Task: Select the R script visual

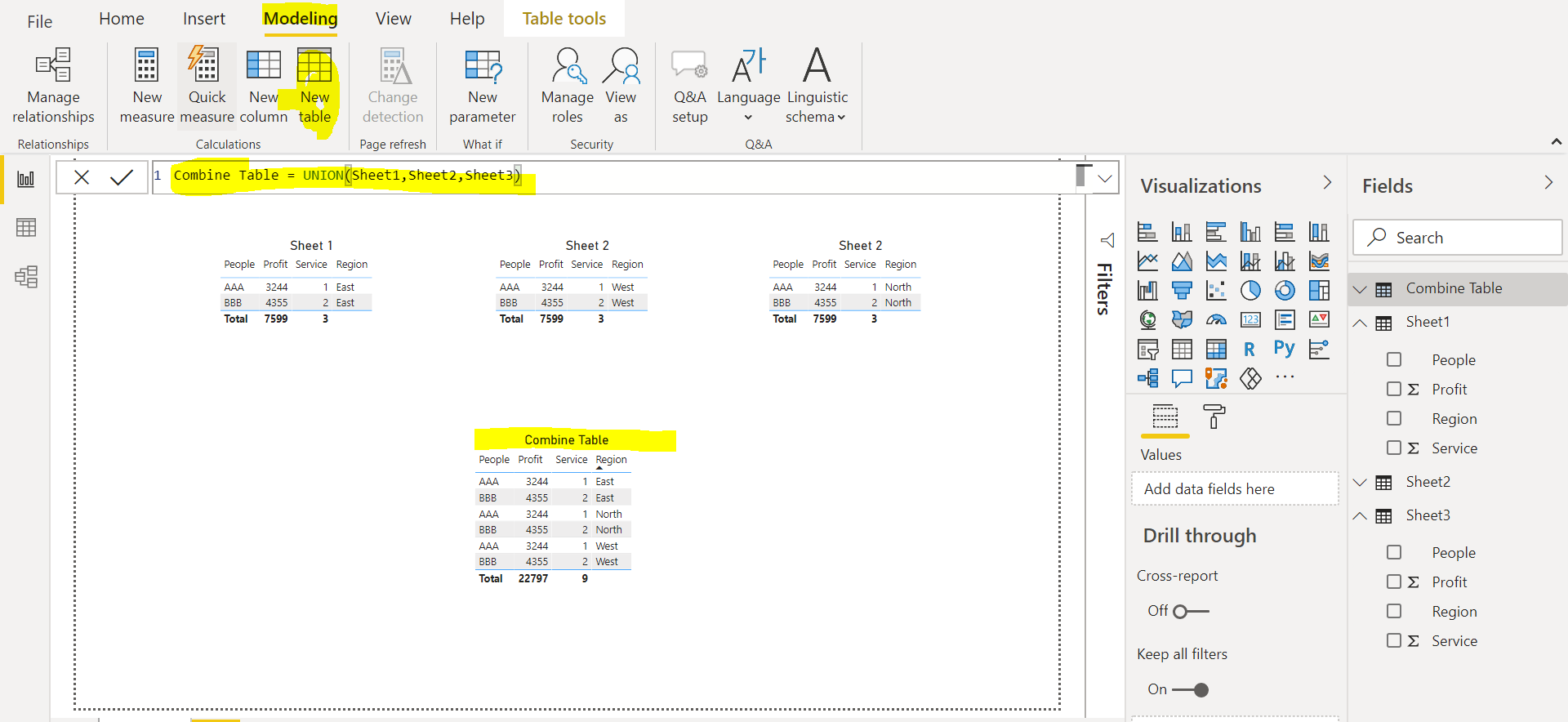Action: (x=1250, y=350)
